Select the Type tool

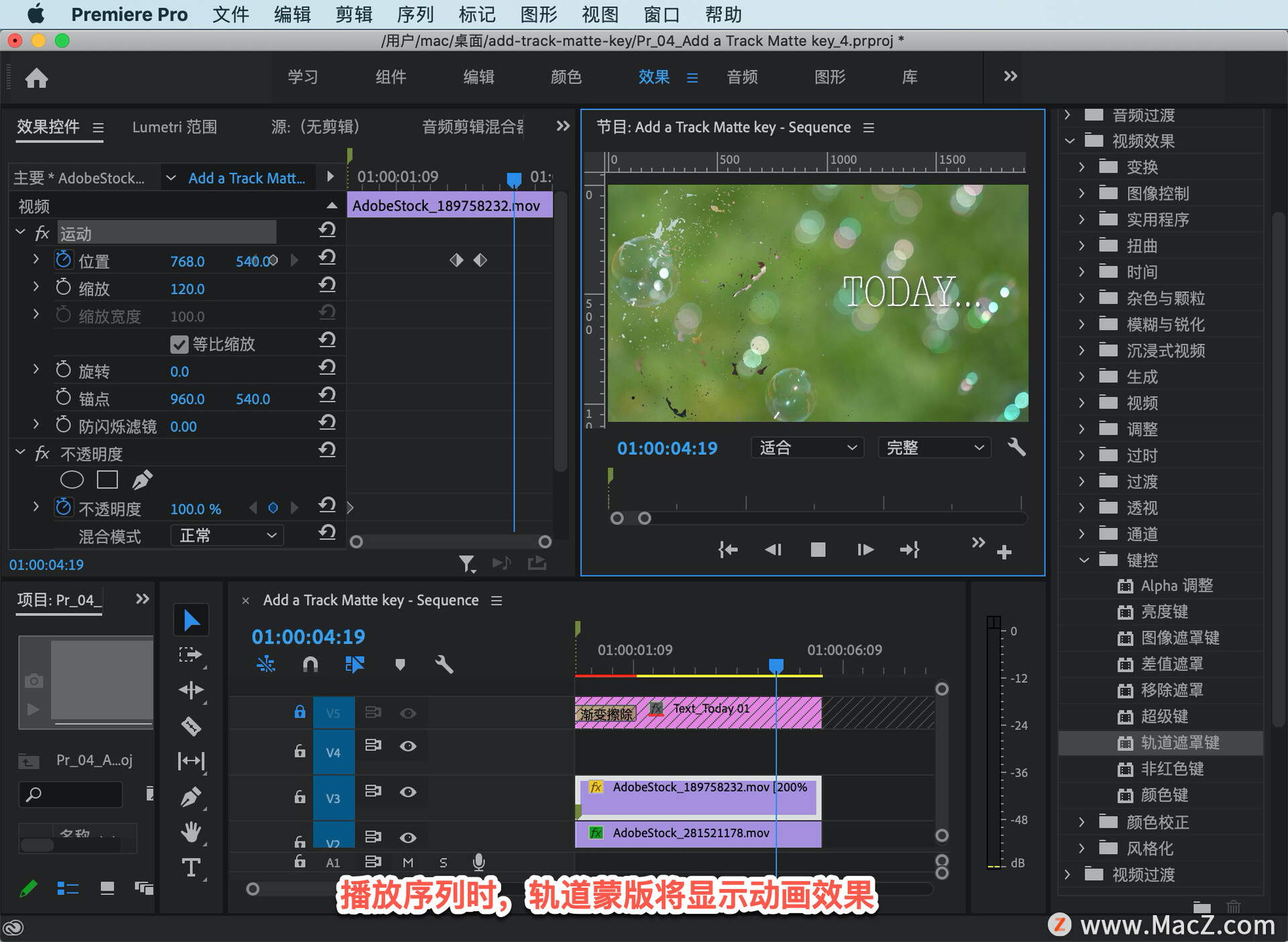191,868
